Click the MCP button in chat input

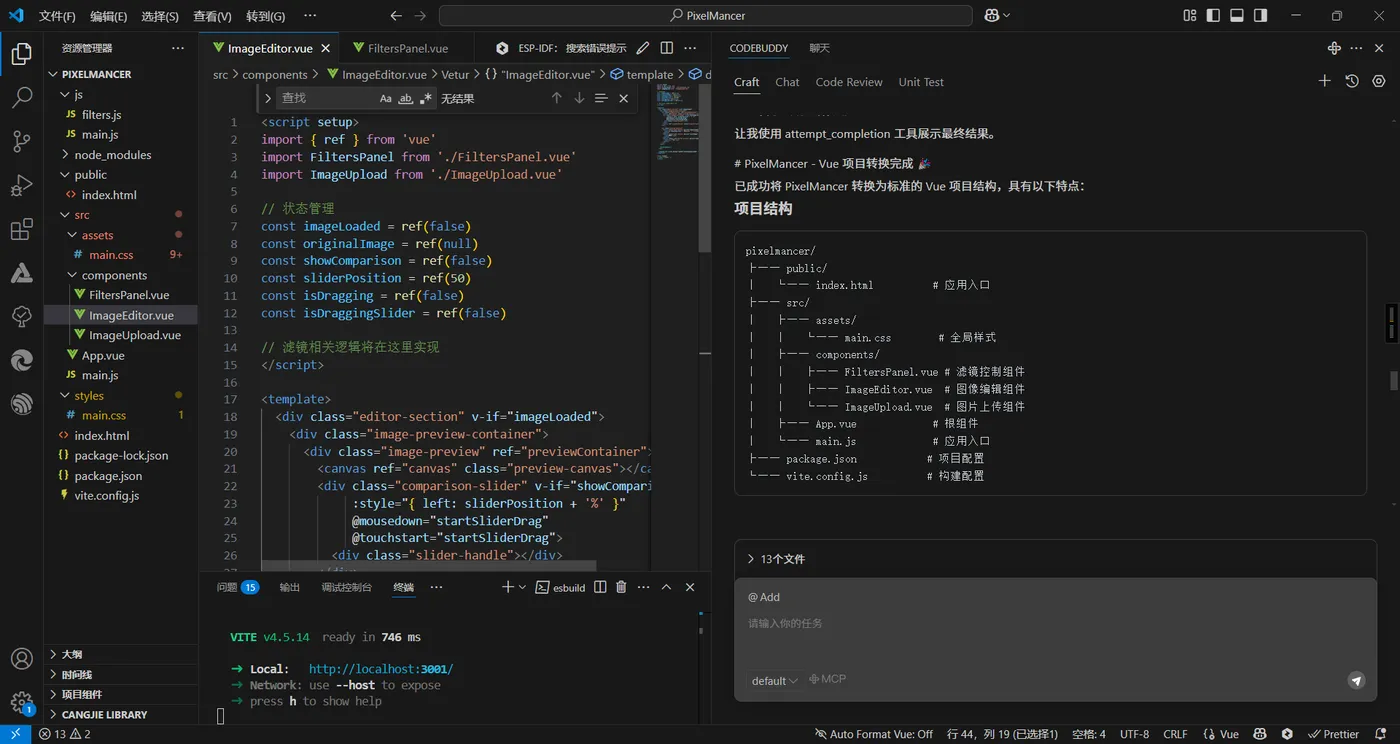827,679
